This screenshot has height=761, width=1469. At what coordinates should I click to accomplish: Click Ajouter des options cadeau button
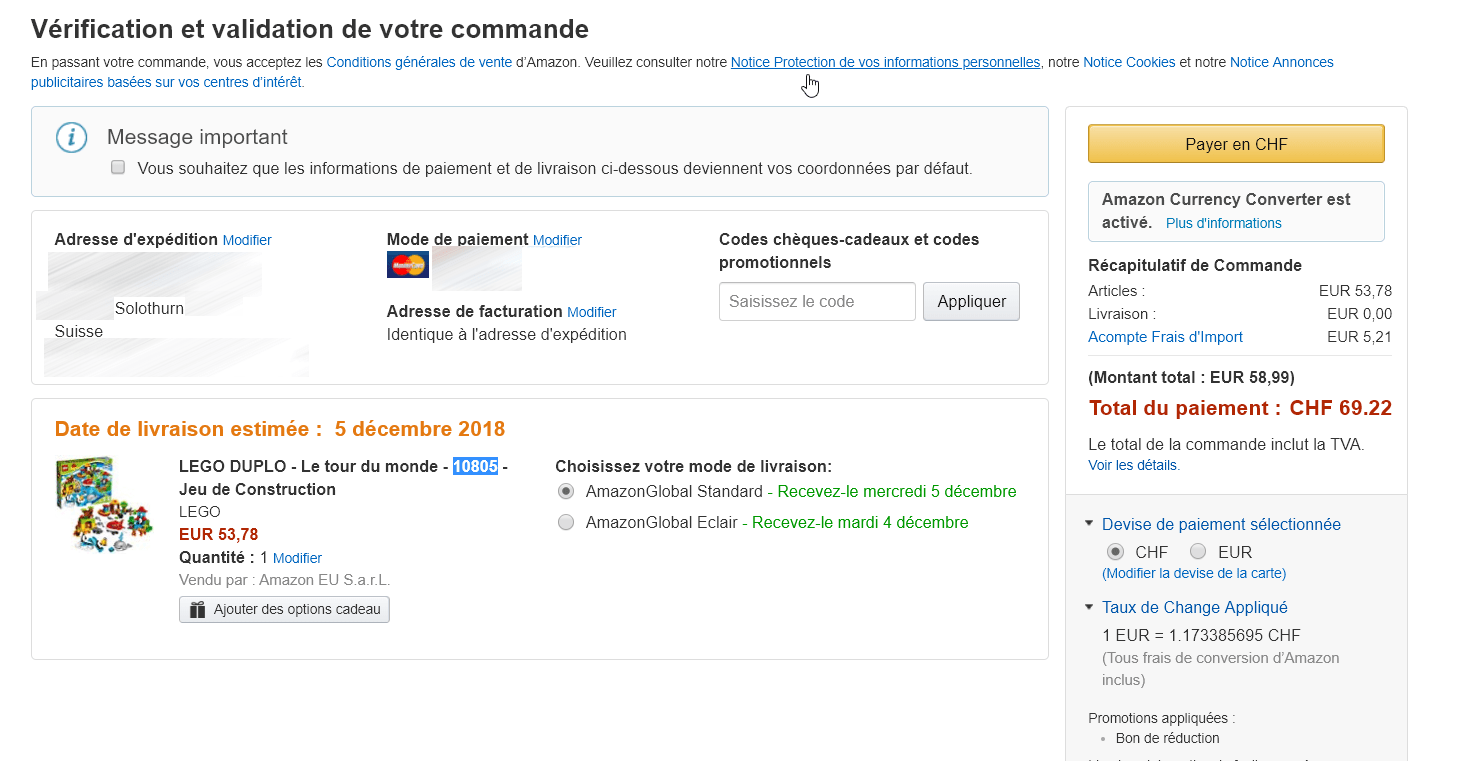point(284,609)
